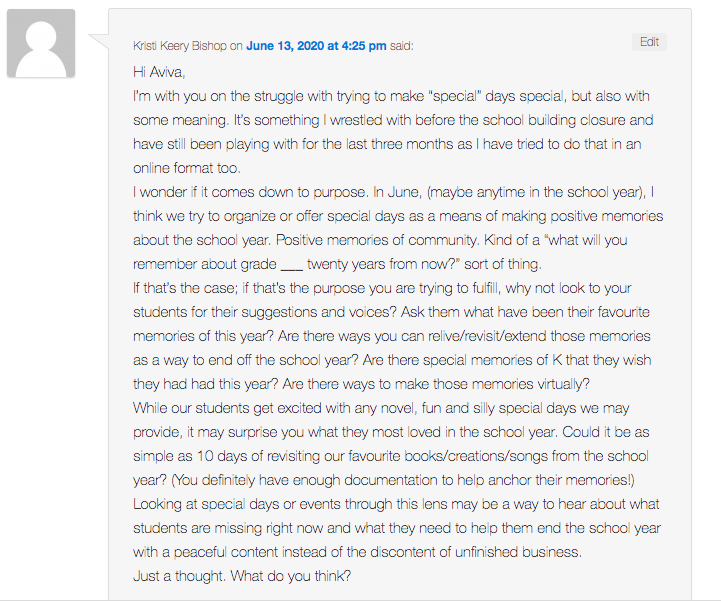Image resolution: width=721 pixels, height=602 pixels.
Task: Click the commenter's default avatar image
Action: tap(41, 44)
